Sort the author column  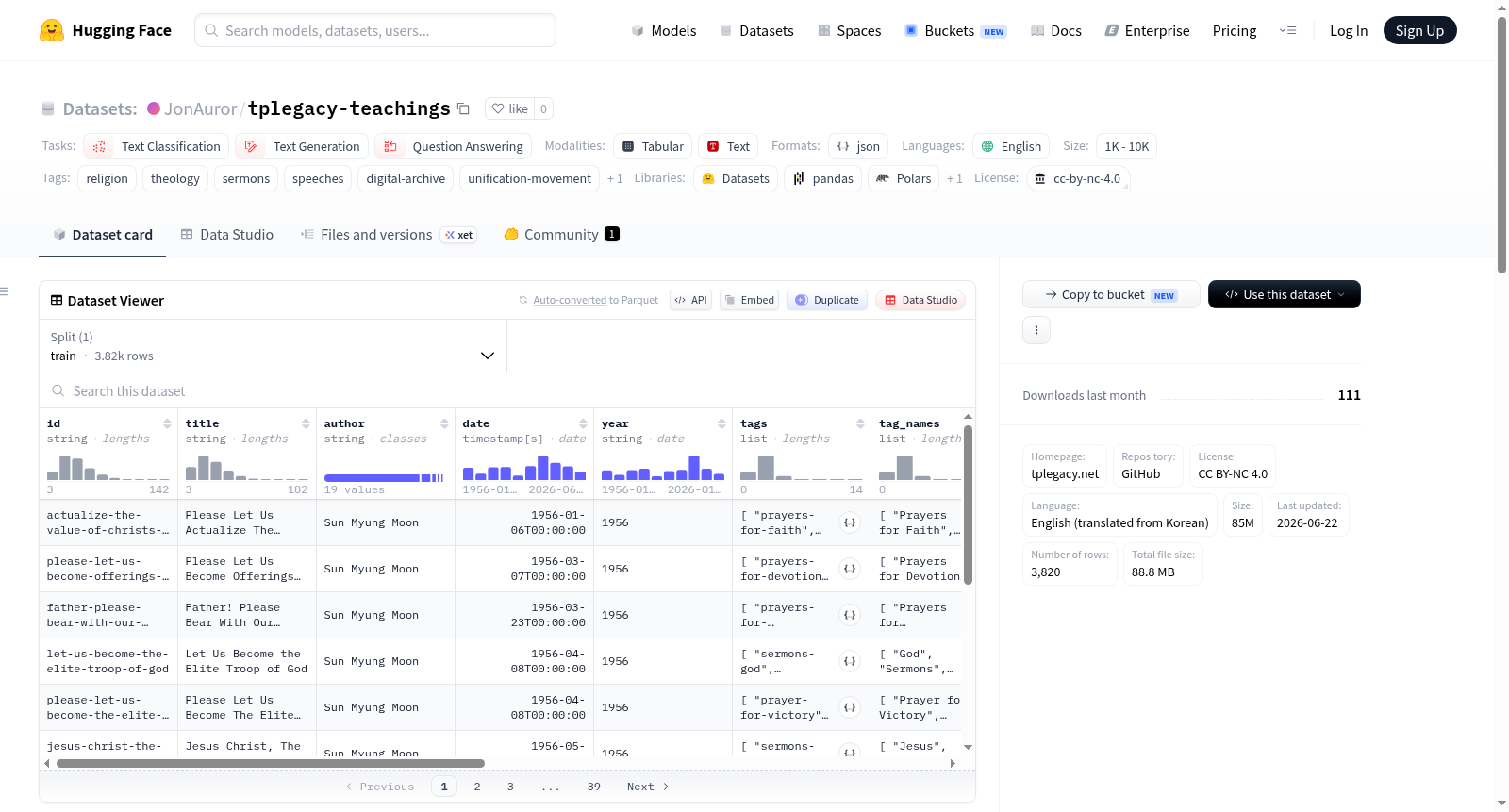click(444, 423)
